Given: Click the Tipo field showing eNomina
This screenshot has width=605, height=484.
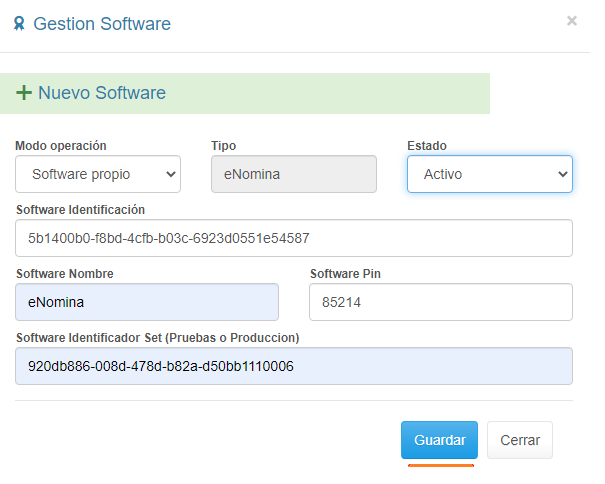Looking at the screenshot, I should click(294, 174).
